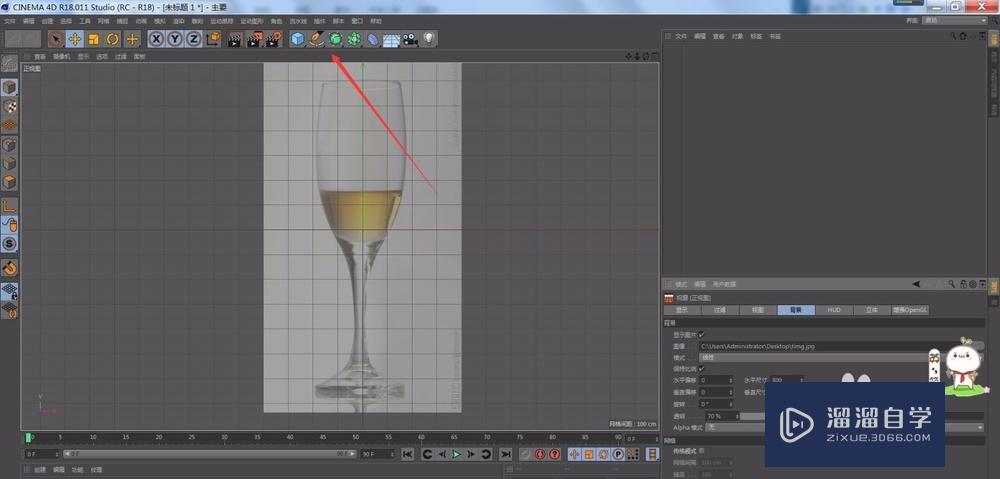Toggle the legacy mode checkbox
1000x479 pixels.
pos(702,451)
